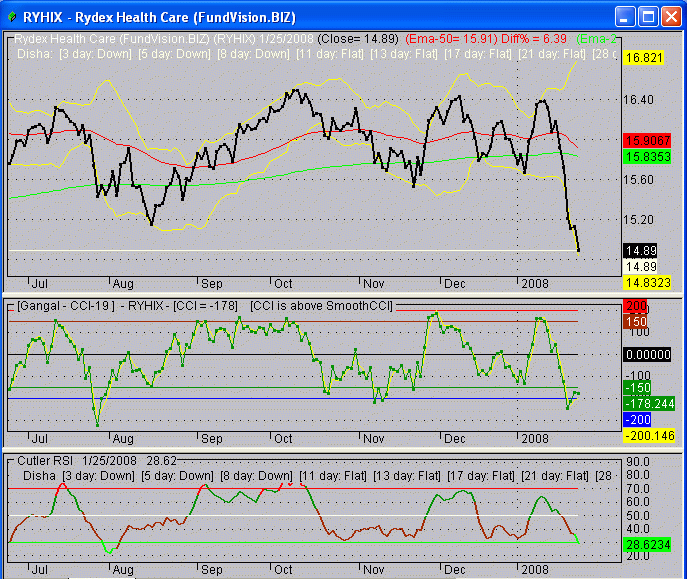Click the [11 day: Flat] text in the top chart header

tap(329, 54)
